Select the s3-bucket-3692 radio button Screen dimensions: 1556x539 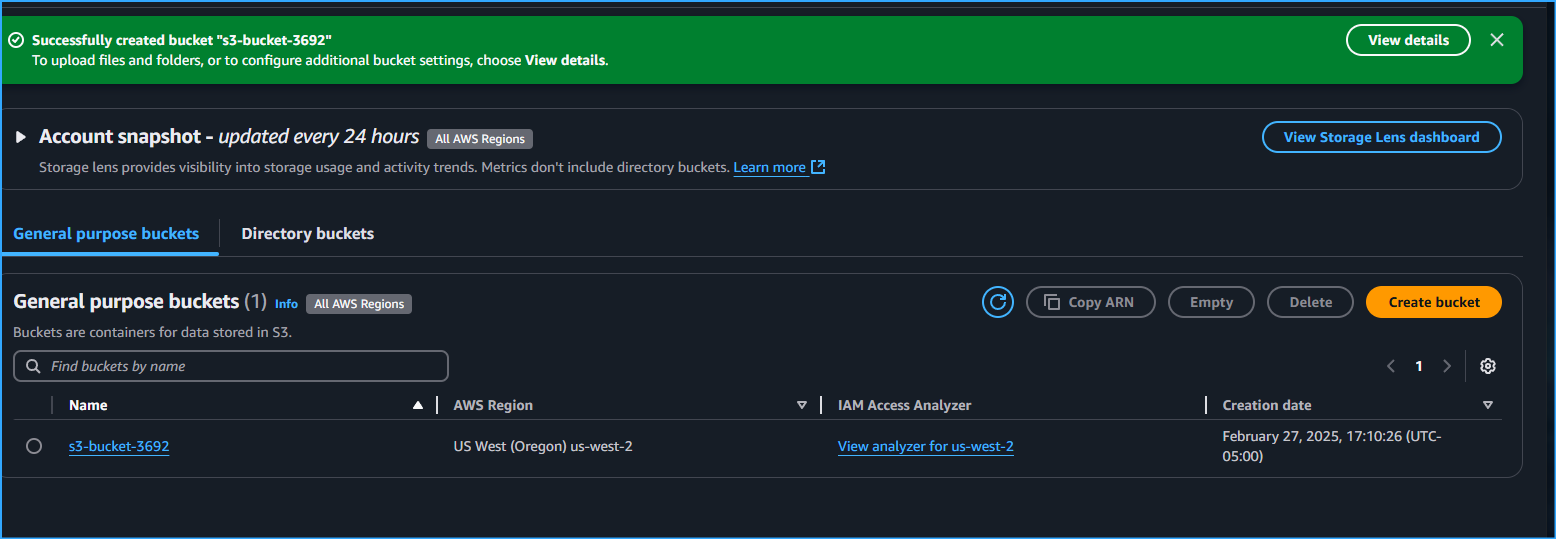click(34, 446)
